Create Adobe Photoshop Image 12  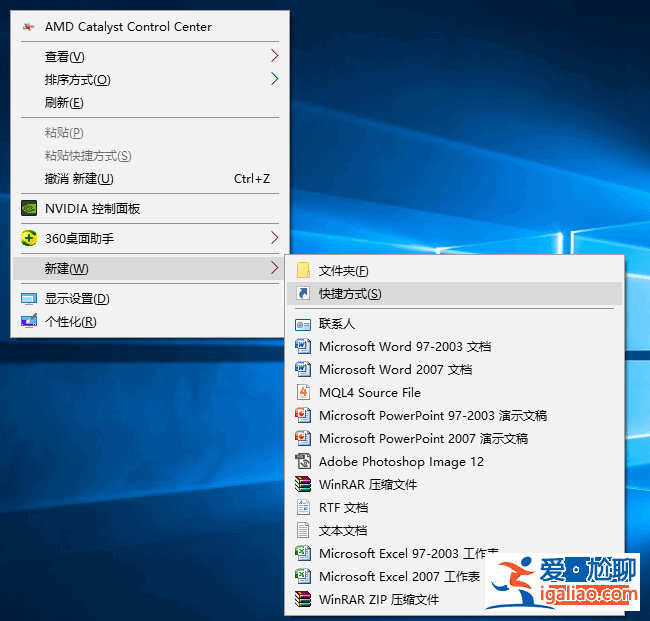pos(454,461)
